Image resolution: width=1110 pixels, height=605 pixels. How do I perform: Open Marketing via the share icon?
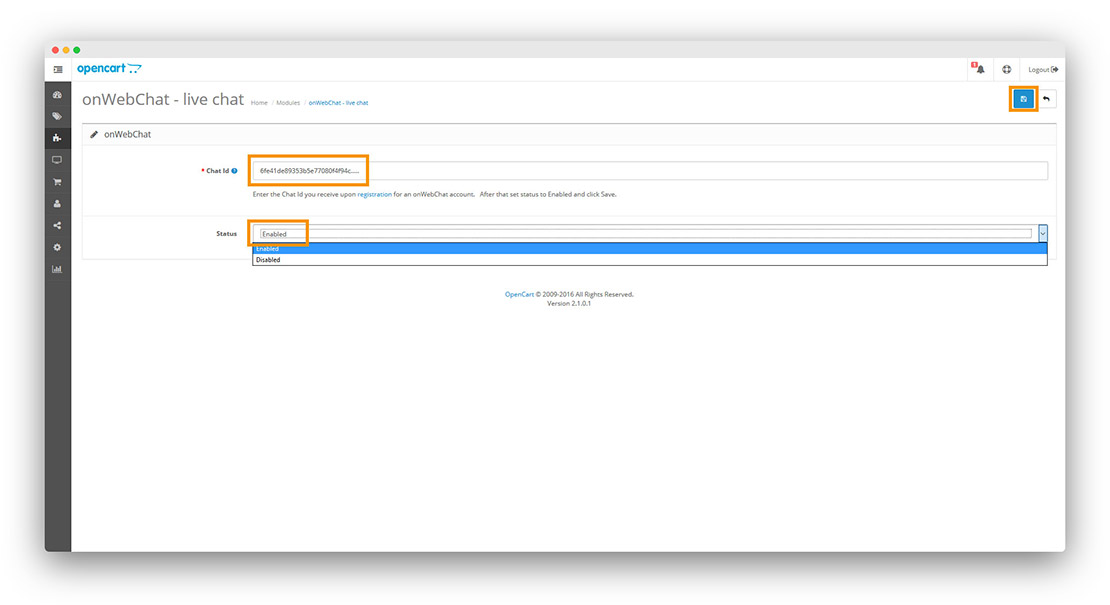[57, 225]
